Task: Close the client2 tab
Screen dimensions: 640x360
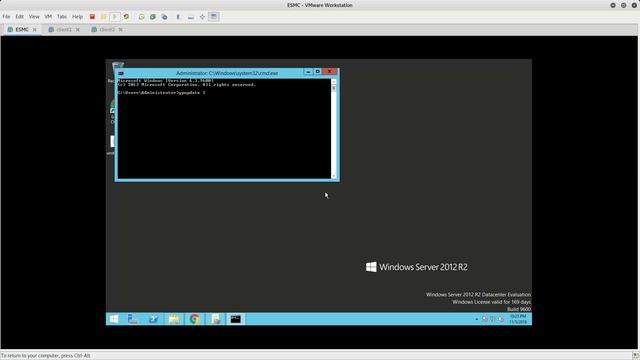Action: [120, 30]
